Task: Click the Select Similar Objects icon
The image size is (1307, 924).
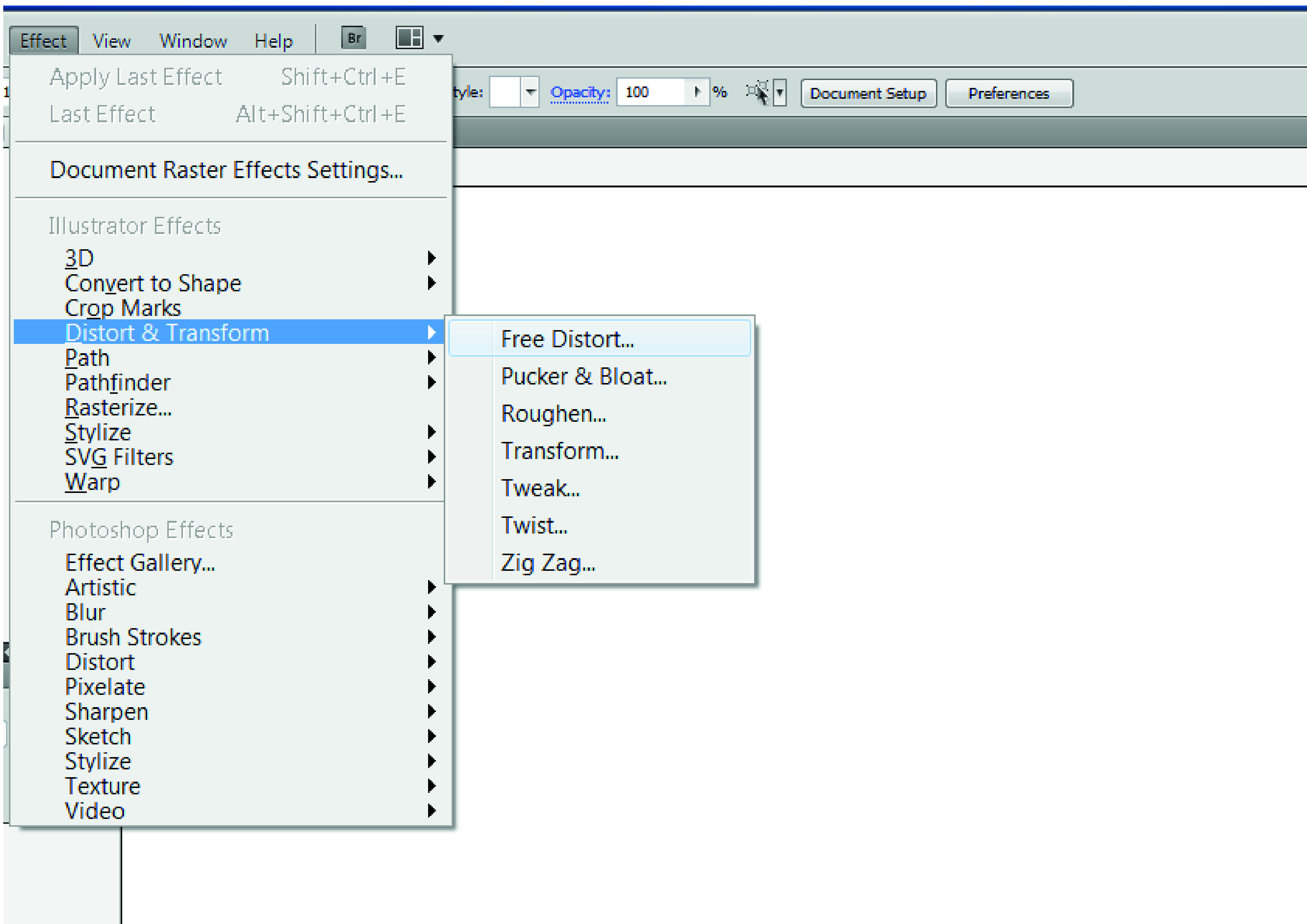Action: pyautogui.click(x=758, y=92)
